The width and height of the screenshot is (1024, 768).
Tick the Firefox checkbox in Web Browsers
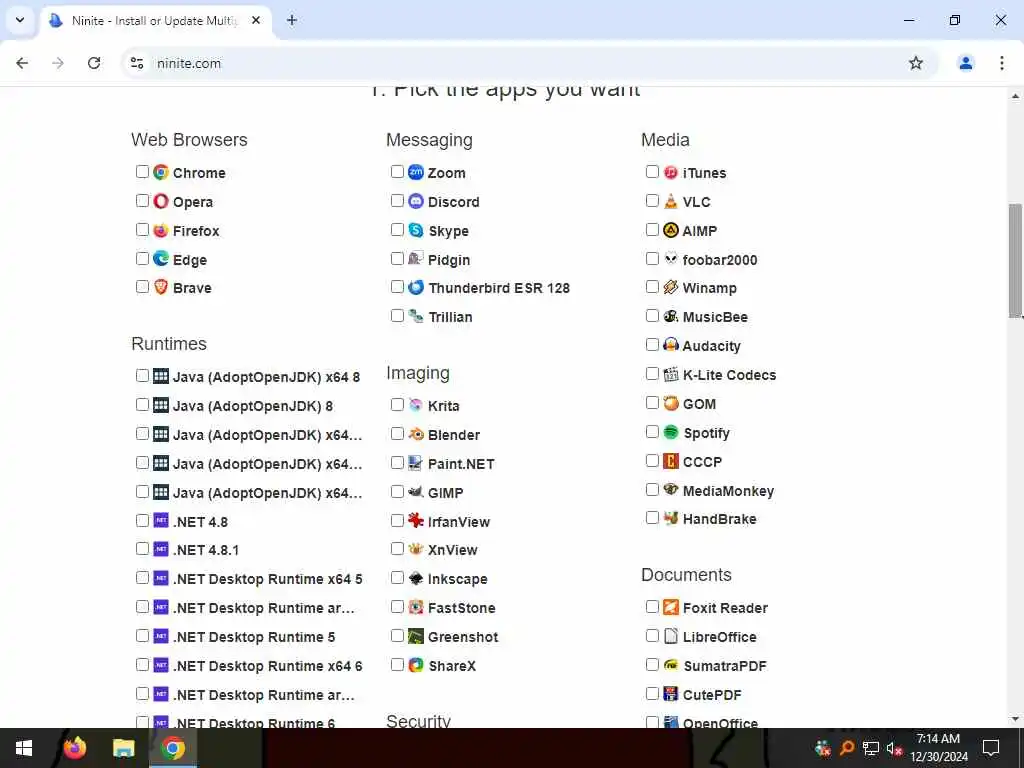(x=142, y=229)
